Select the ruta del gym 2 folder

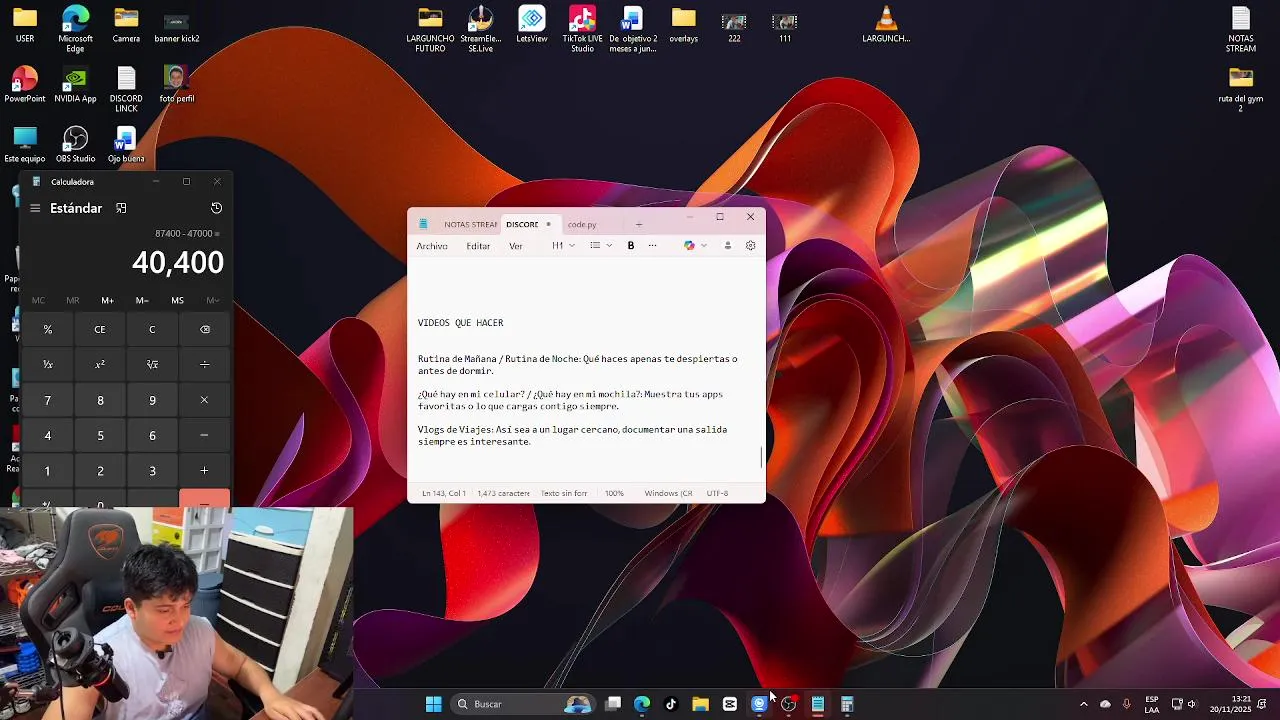coord(1241,89)
